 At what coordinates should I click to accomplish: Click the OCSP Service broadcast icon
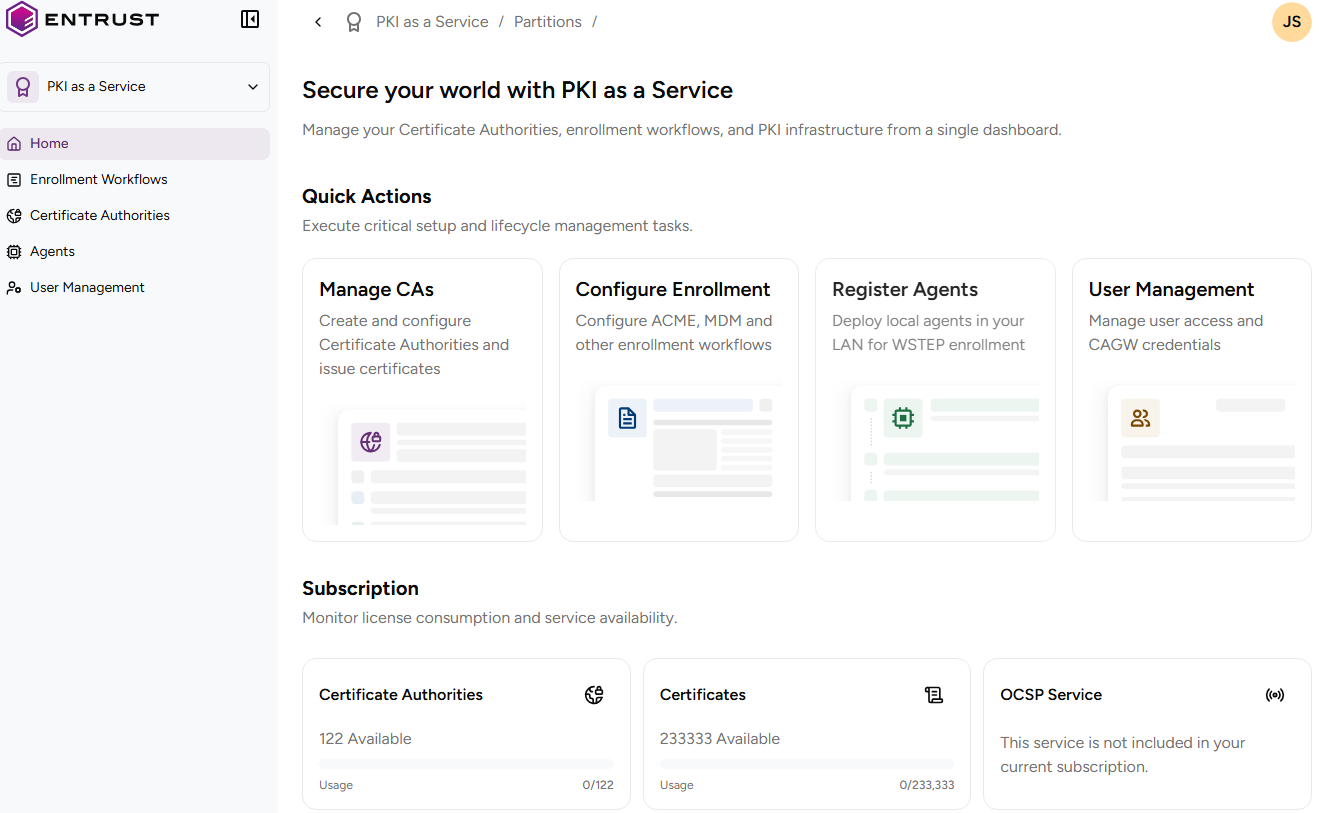pos(1275,695)
